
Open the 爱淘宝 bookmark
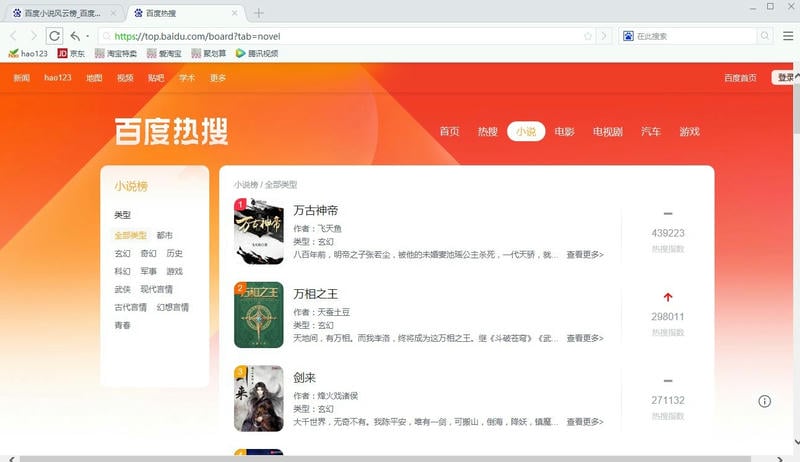tap(164, 53)
